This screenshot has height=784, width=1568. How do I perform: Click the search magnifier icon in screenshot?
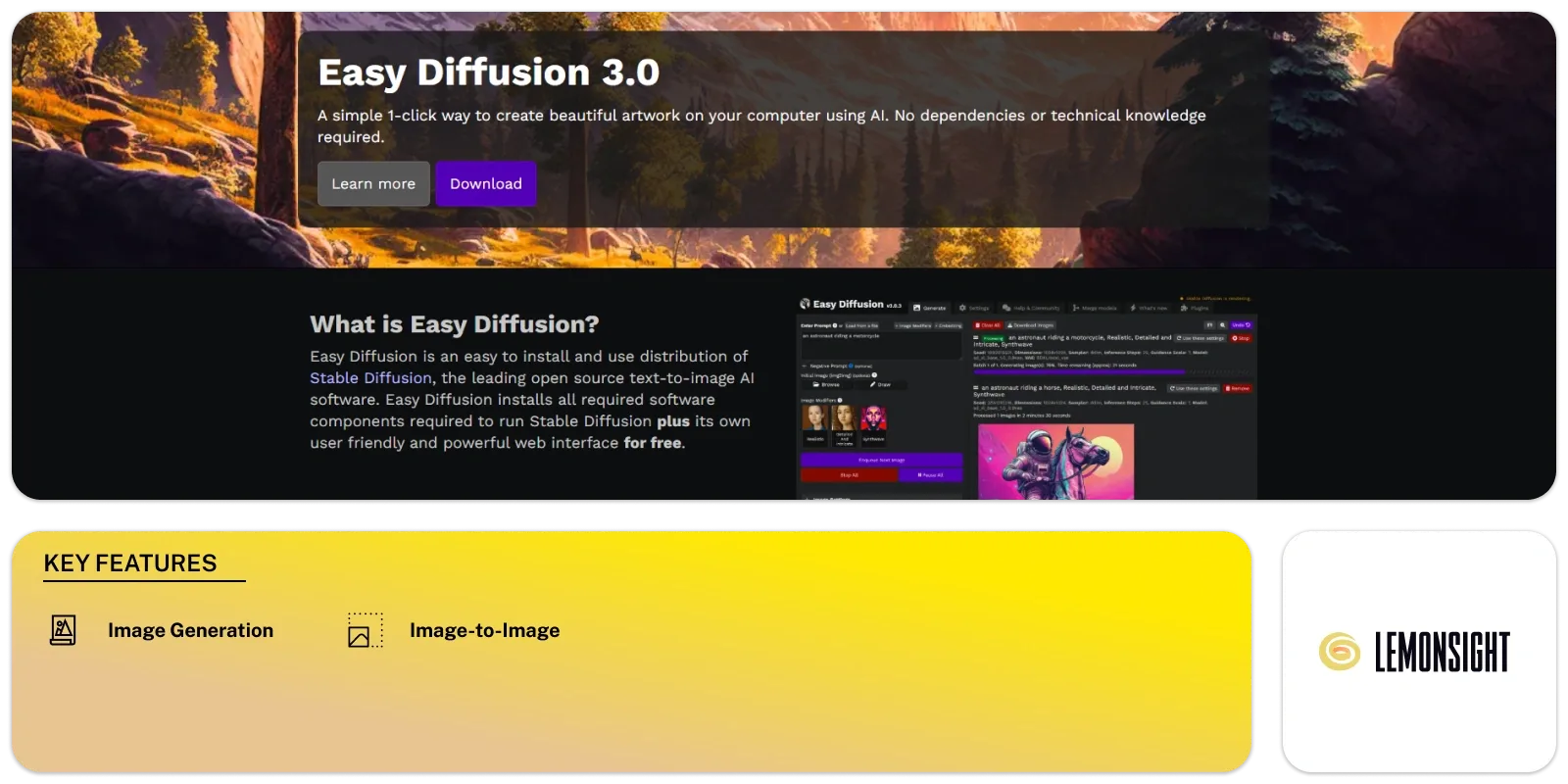click(1222, 325)
